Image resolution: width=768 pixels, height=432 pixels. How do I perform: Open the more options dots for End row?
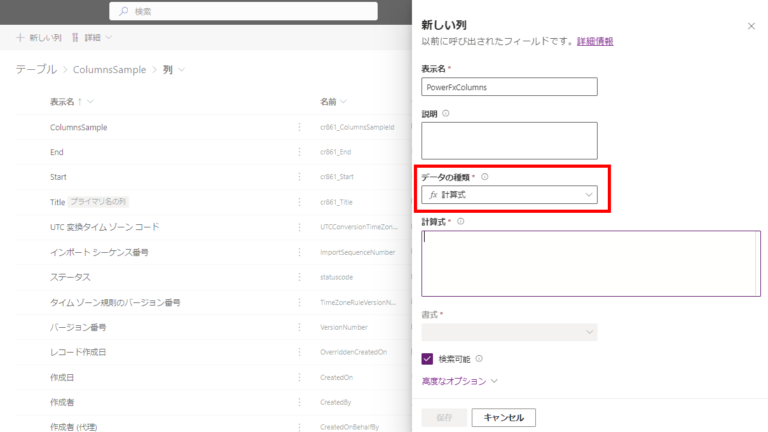299,152
